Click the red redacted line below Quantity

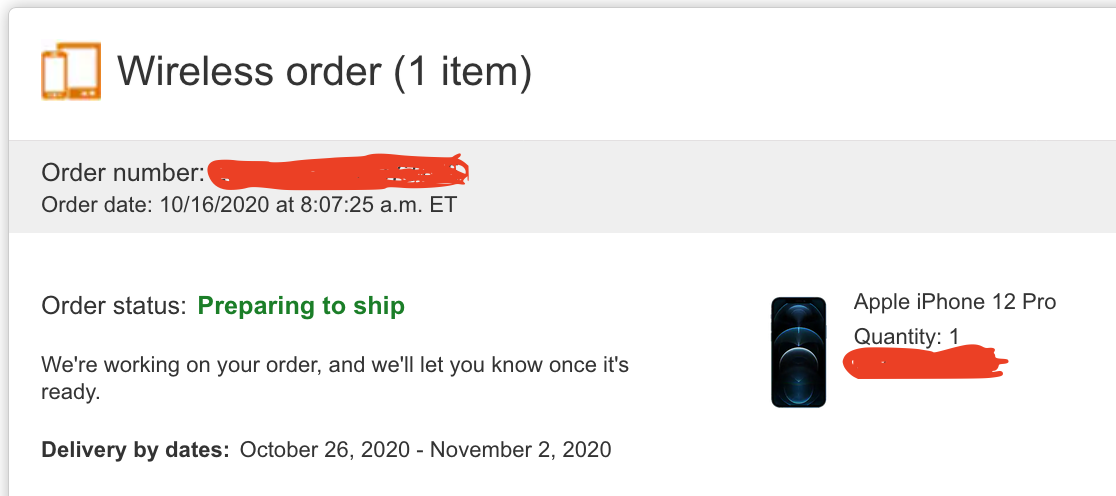pyautogui.click(x=924, y=363)
